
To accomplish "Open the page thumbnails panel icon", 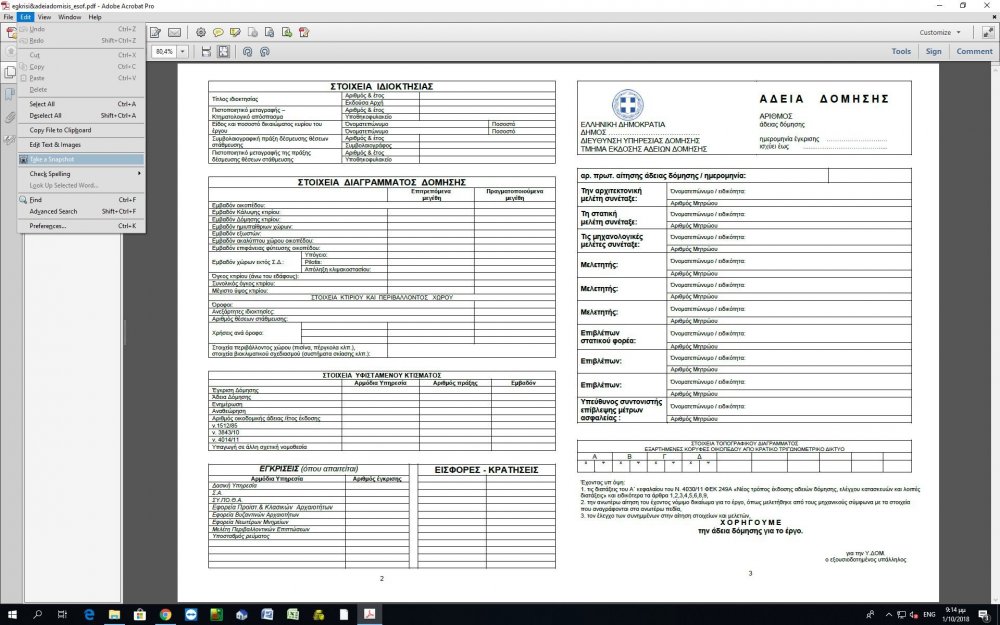I will [10, 72].
